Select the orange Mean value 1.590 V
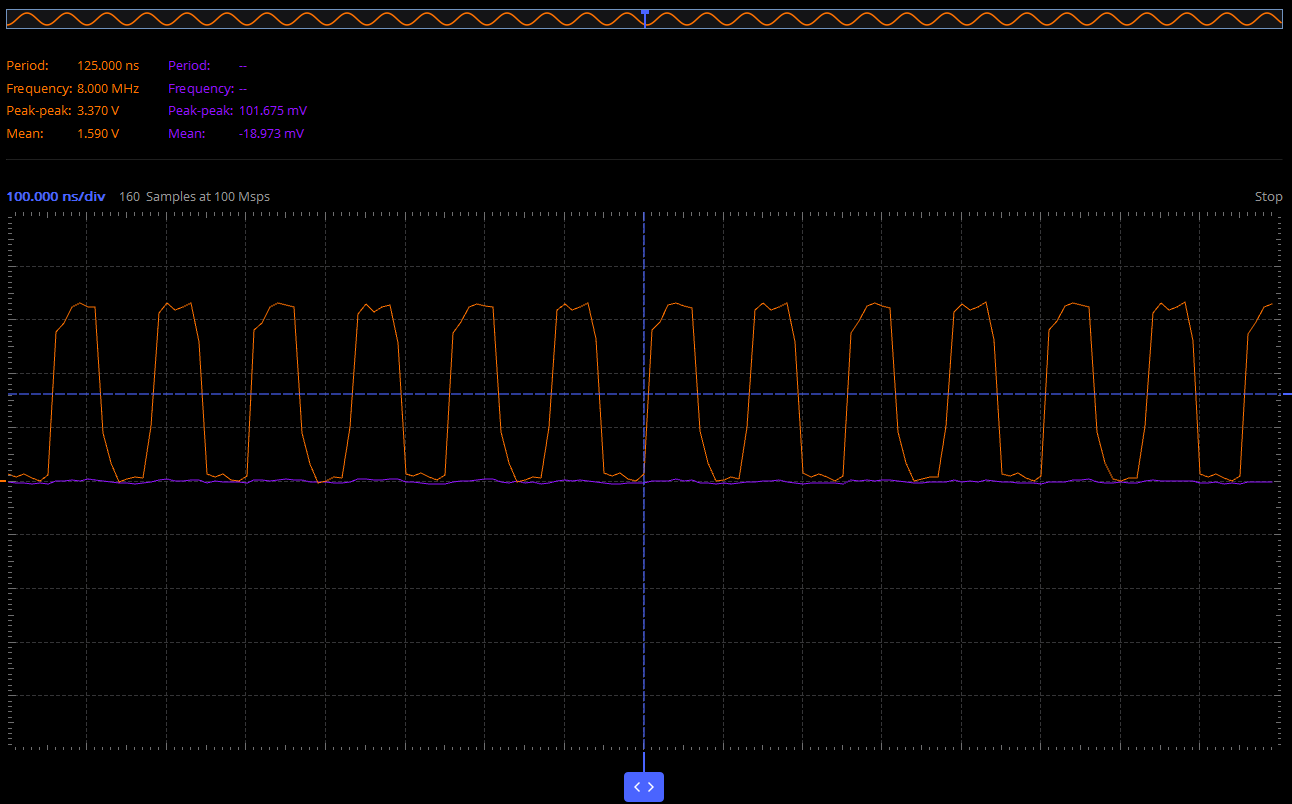This screenshot has height=804, width=1292. (x=98, y=134)
